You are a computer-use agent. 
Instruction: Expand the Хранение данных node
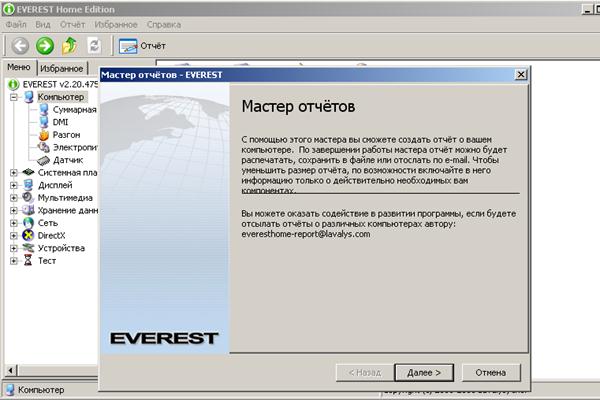[14, 211]
